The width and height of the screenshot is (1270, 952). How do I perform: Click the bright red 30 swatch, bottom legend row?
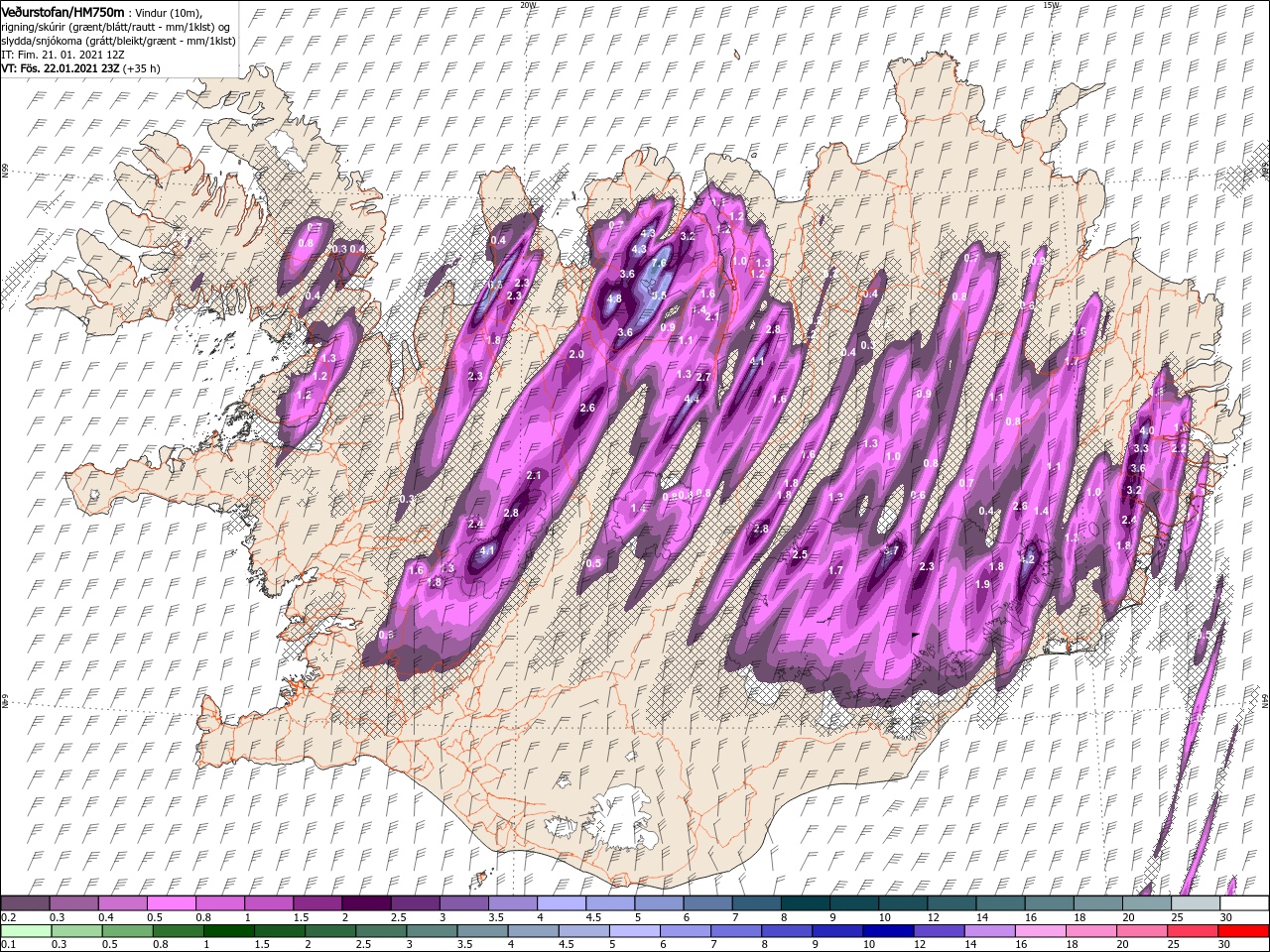coord(1243,930)
